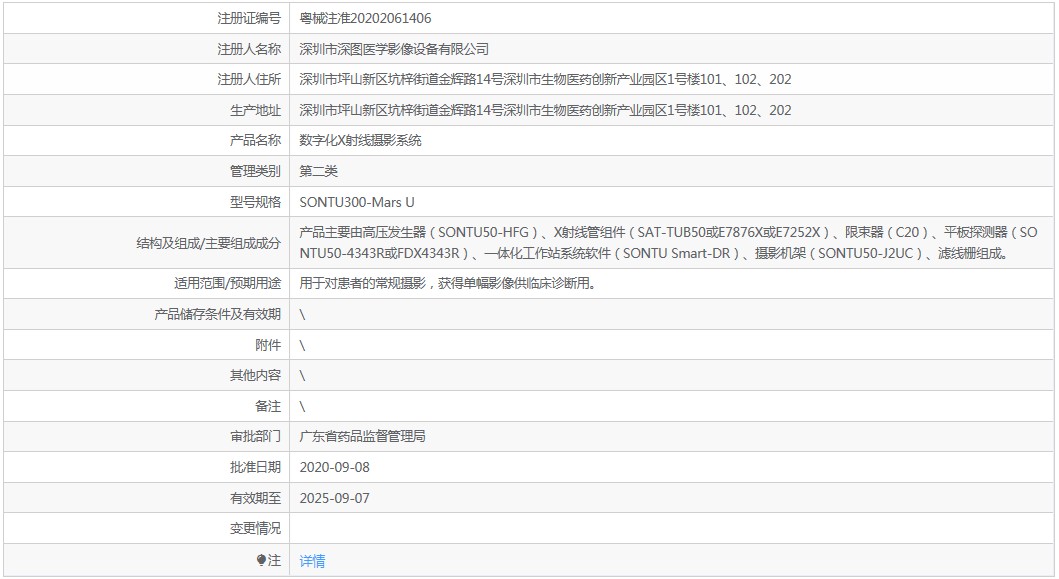The image size is (1059, 579).
Task: Click the lightbulb icon beside 注
Action: 261,560
